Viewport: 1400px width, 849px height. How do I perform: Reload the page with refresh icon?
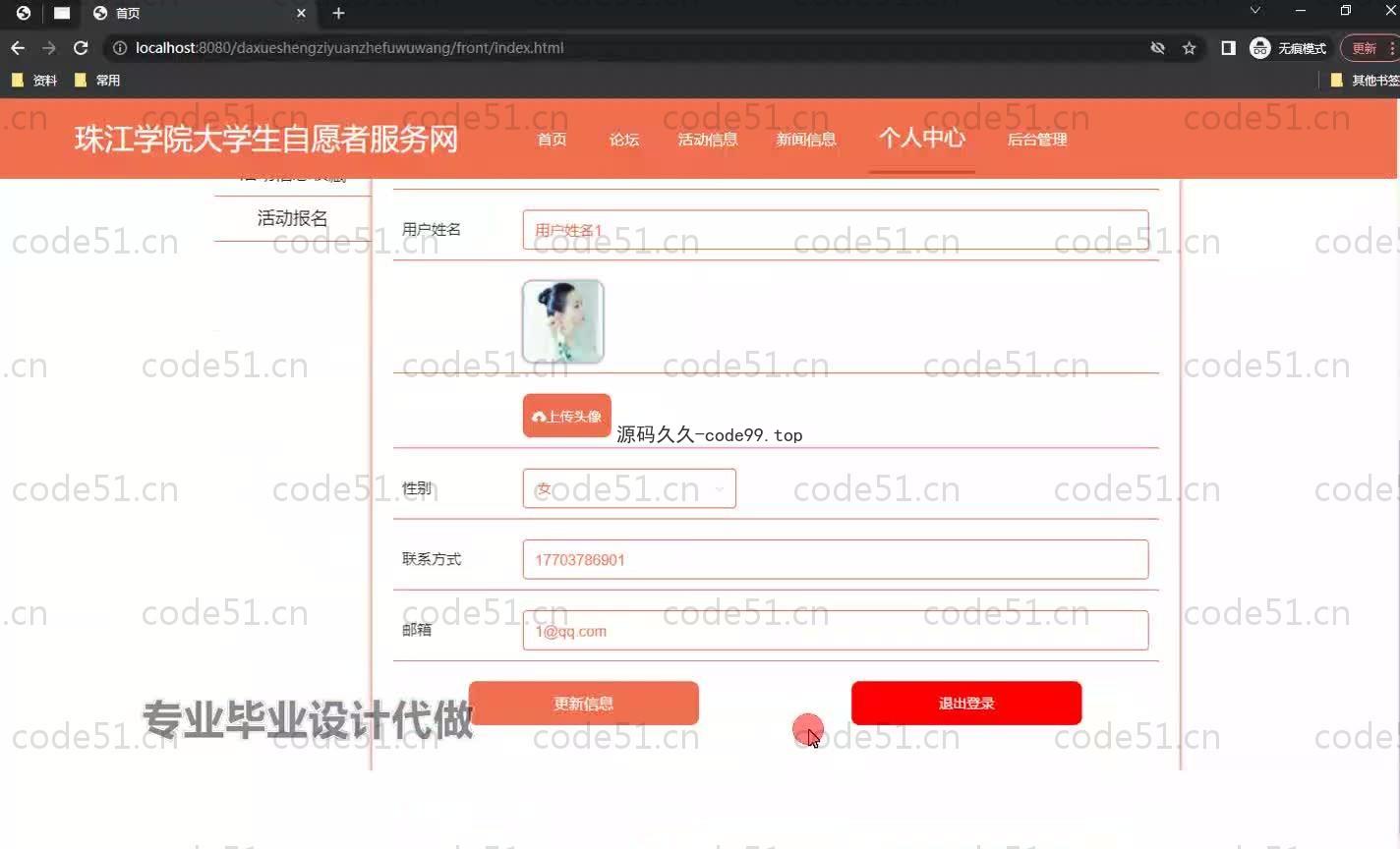81,48
